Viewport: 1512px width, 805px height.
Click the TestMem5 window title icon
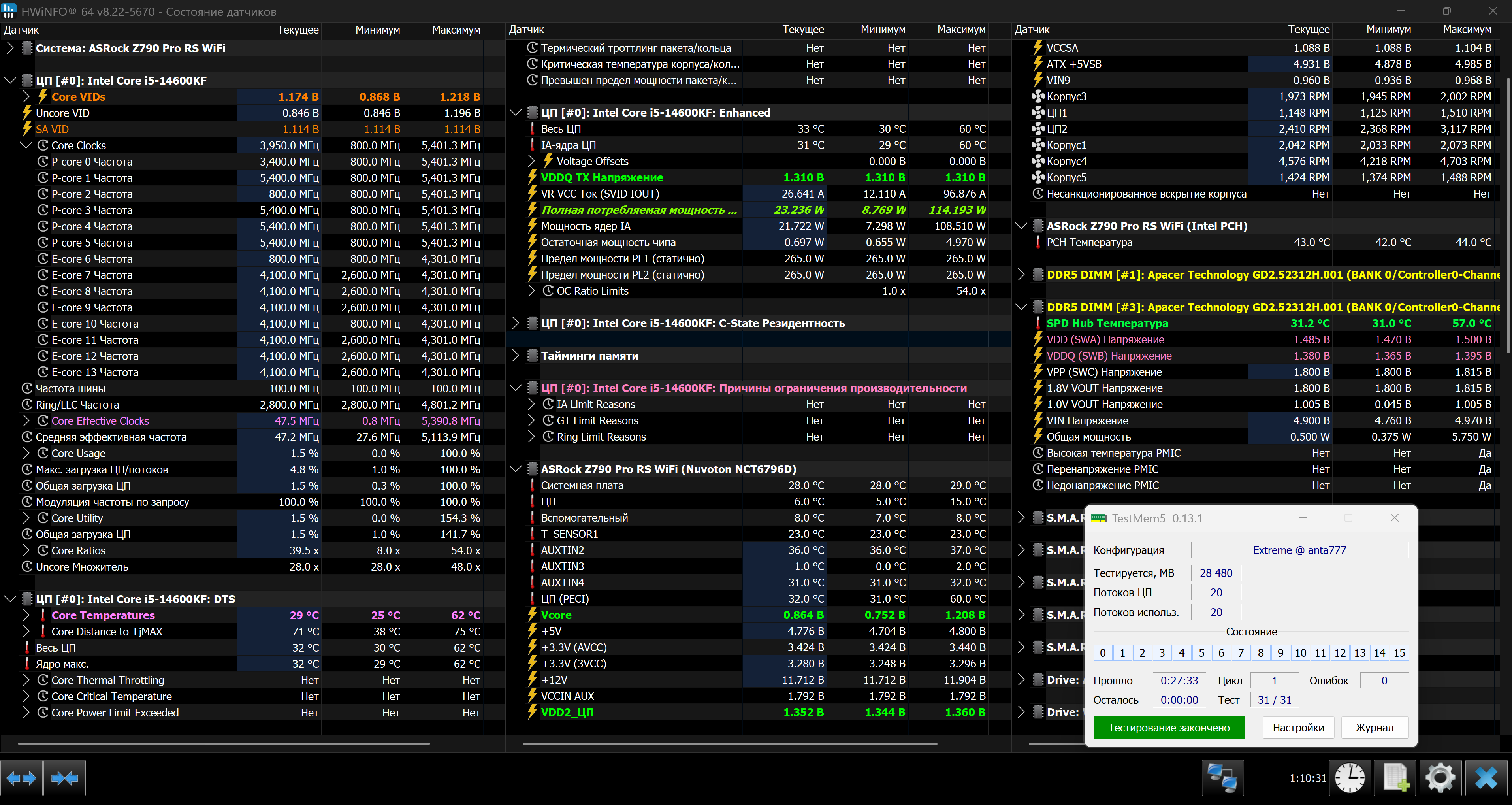[x=1098, y=518]
